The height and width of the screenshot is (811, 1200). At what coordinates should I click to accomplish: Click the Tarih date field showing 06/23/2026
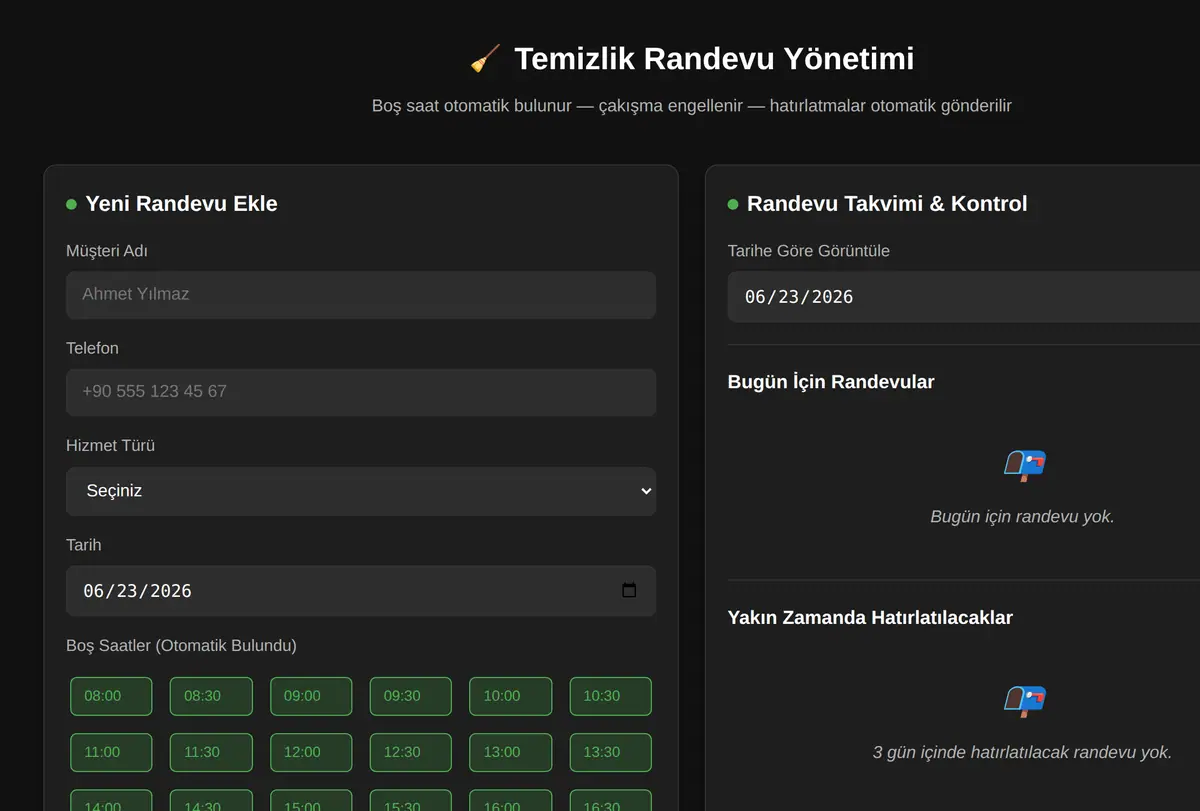click(x=361, y=591)
